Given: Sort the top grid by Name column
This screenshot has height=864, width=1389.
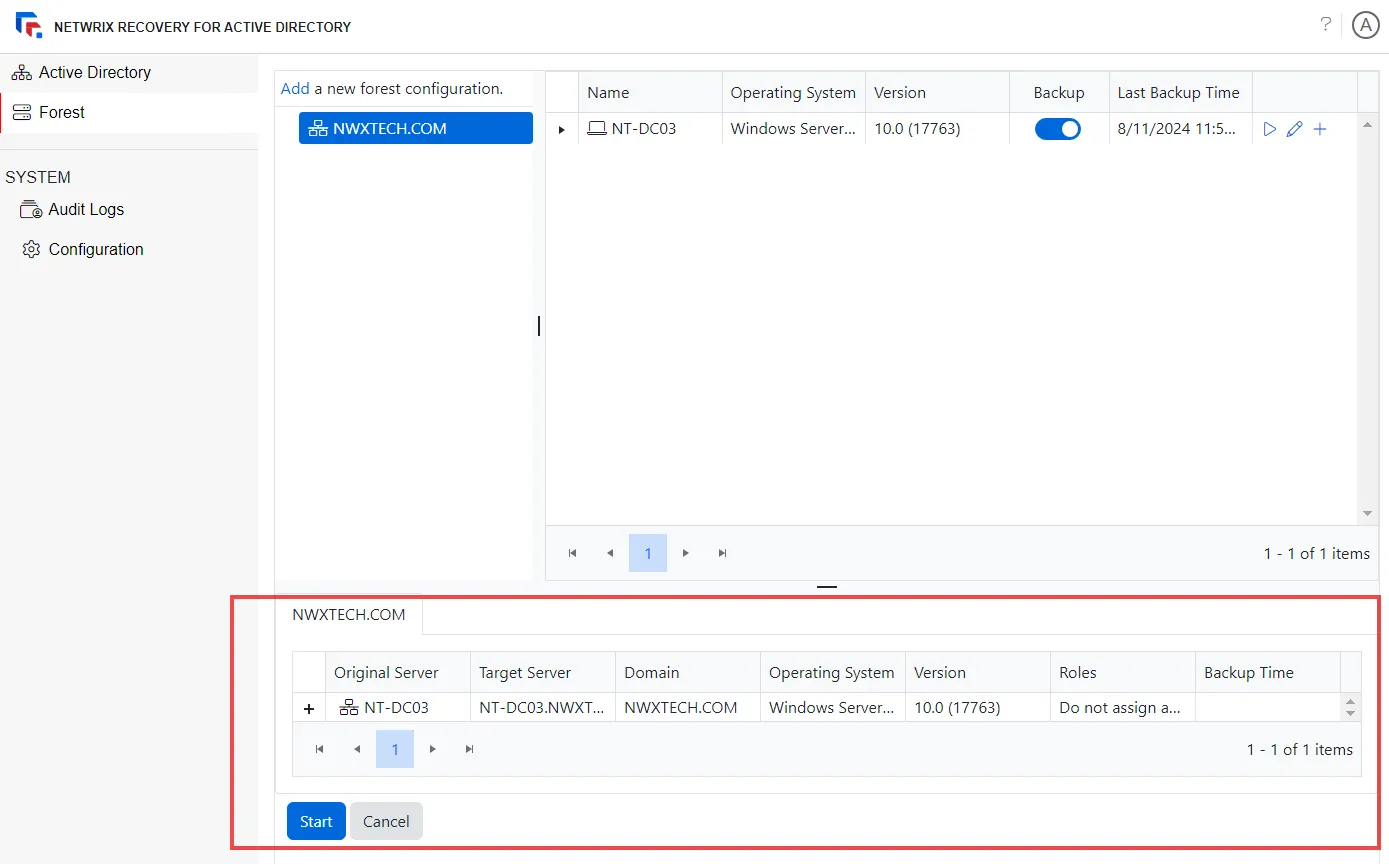Looking at the screenshot, I should coord(650,92).
